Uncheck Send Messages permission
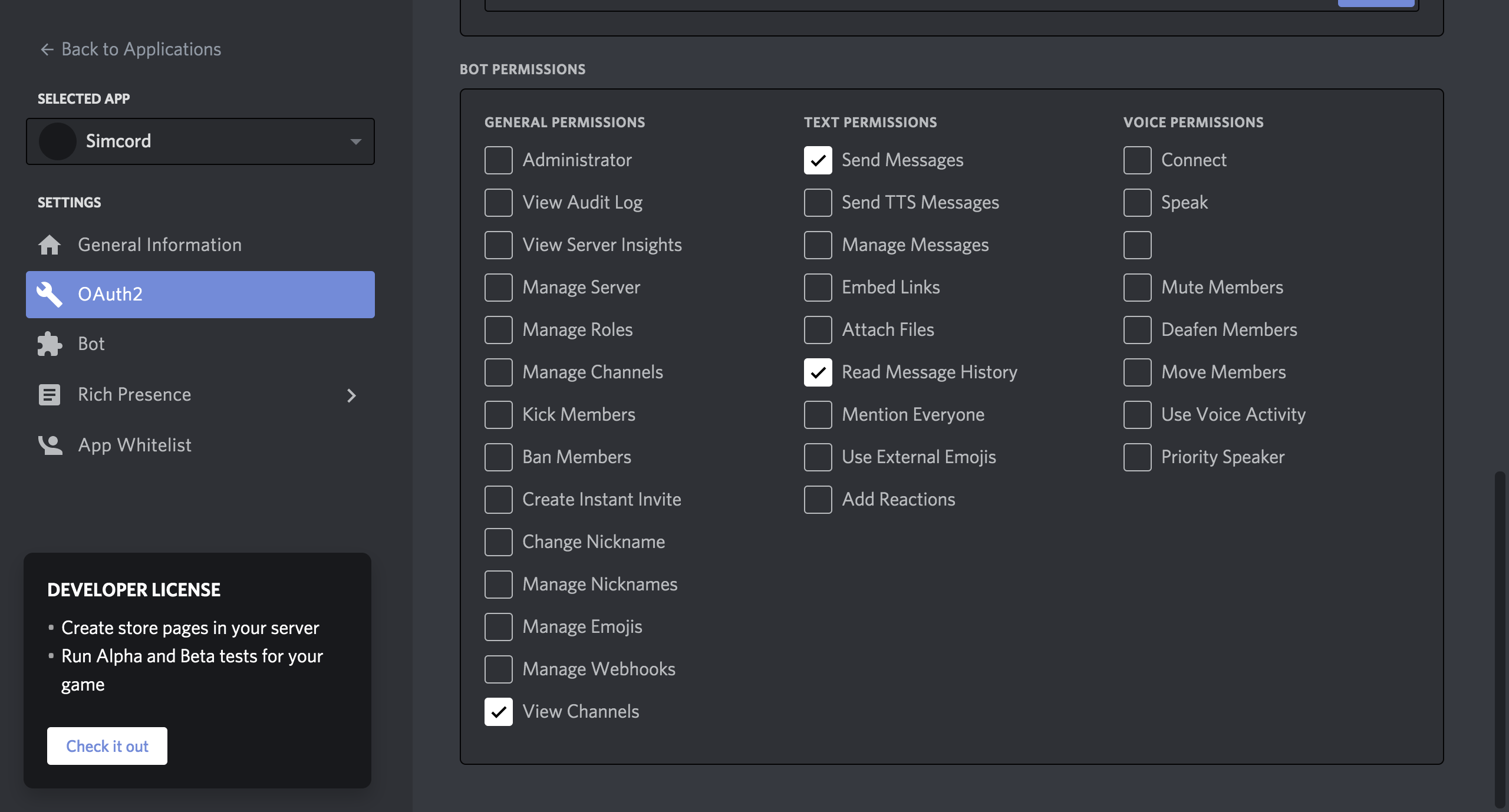 [x=818, y=160]
